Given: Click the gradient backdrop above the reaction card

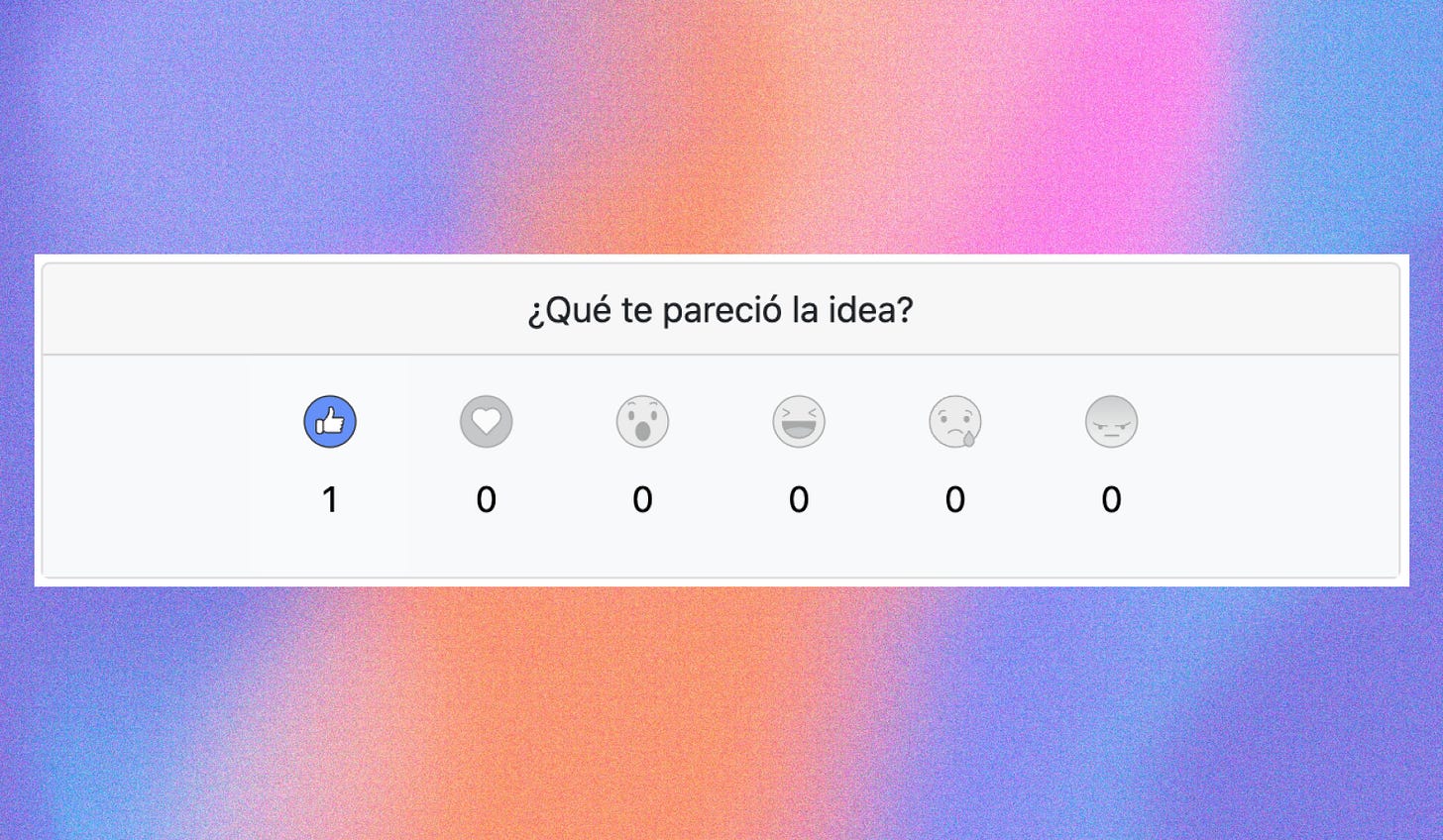Looking at the screenshot, I should (x=721, y=127).
